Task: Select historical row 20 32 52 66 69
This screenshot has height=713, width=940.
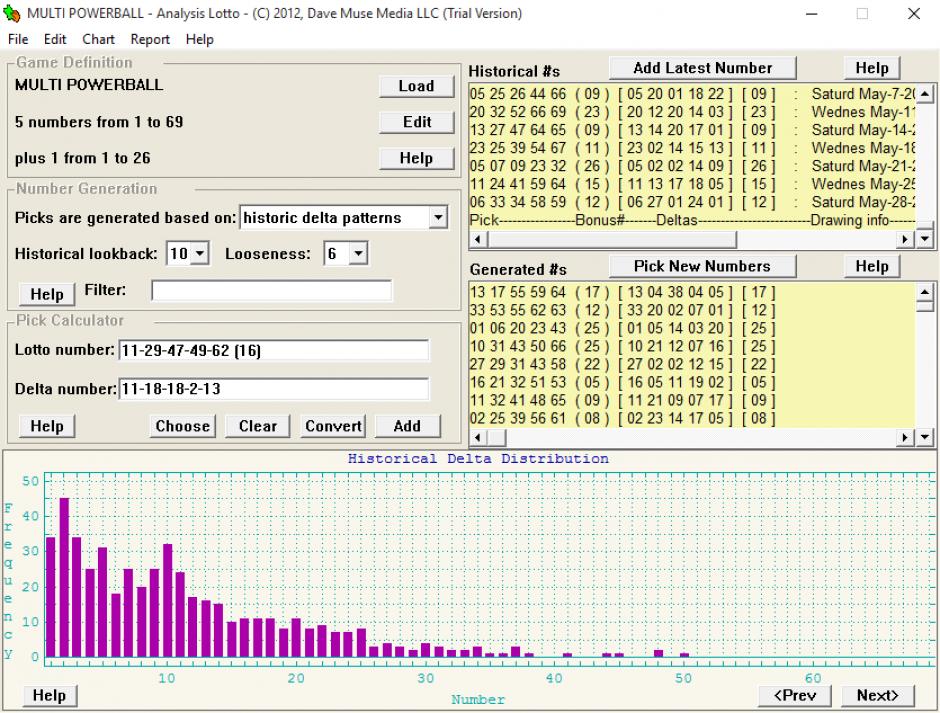Action: 692,112
